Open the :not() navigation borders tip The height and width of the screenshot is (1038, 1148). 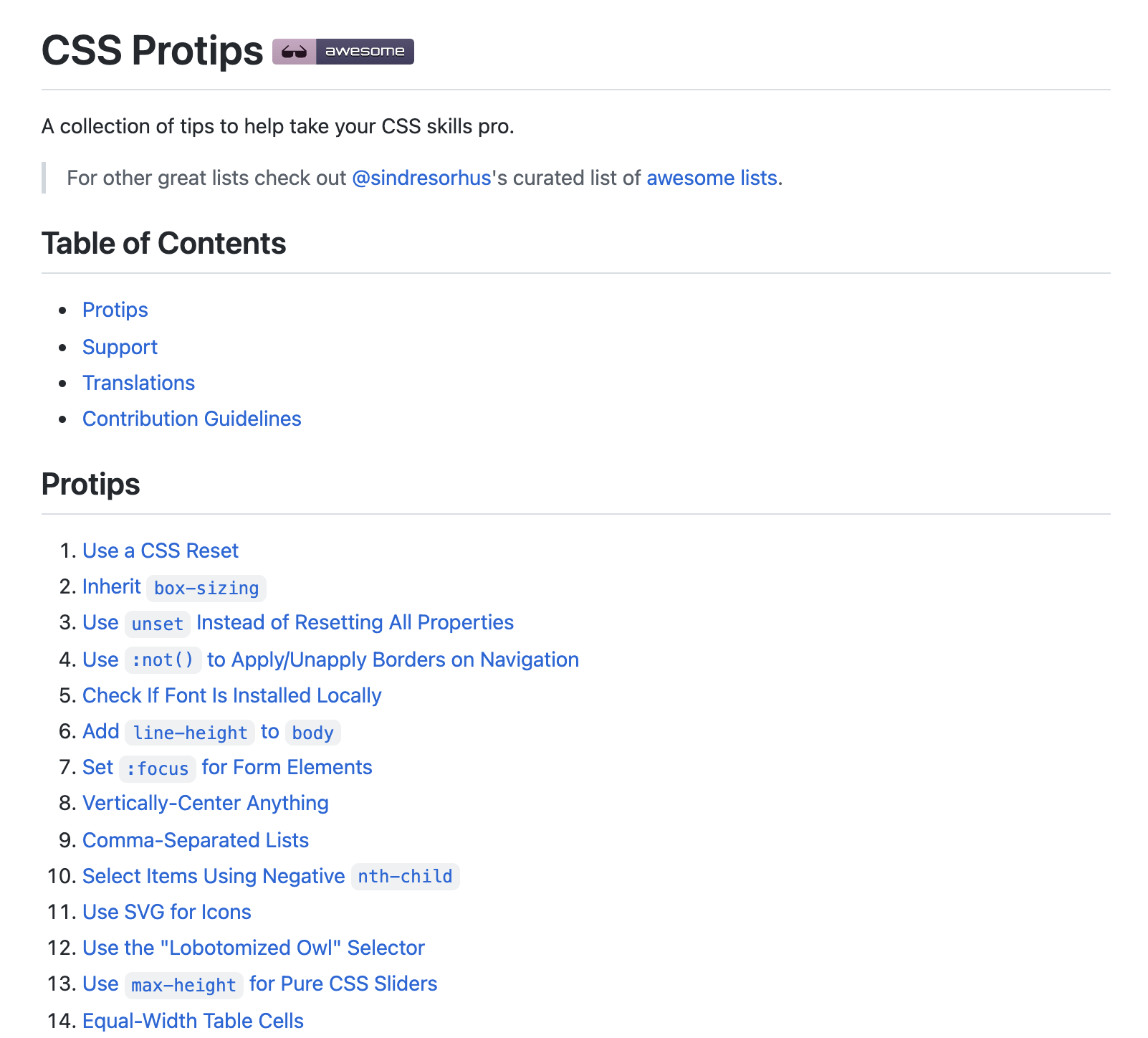pyautogui.click(x=330, y=660)
